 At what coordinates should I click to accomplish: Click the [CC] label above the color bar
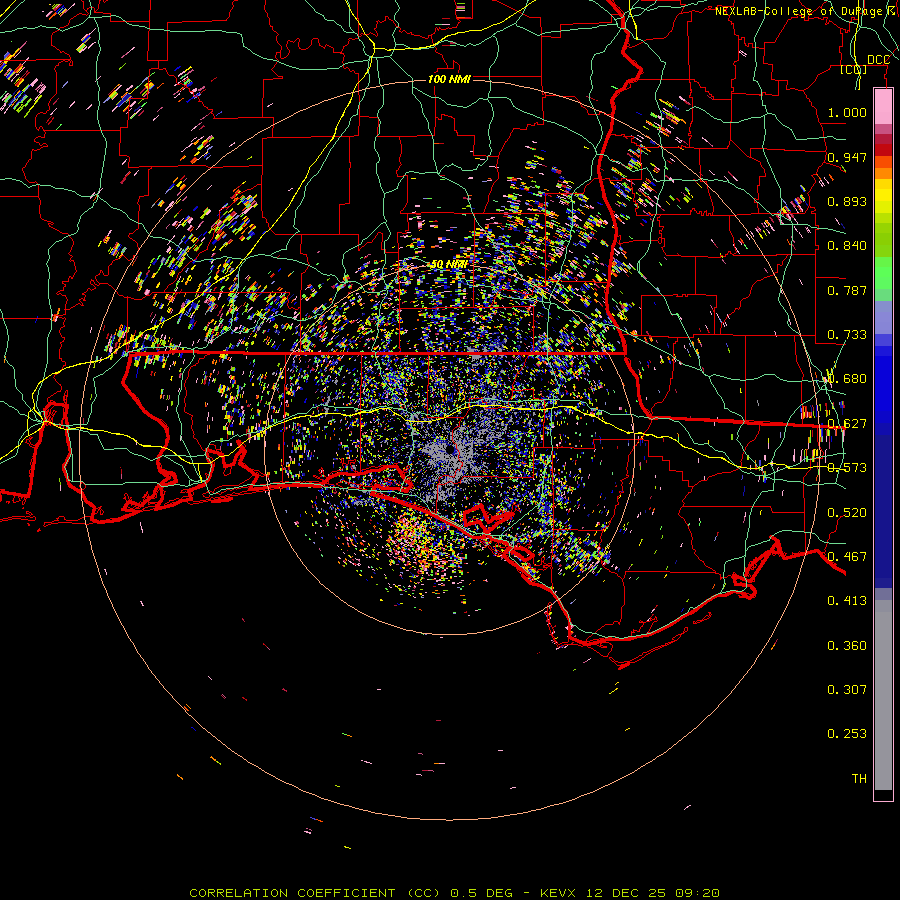(x=854, y=69)
